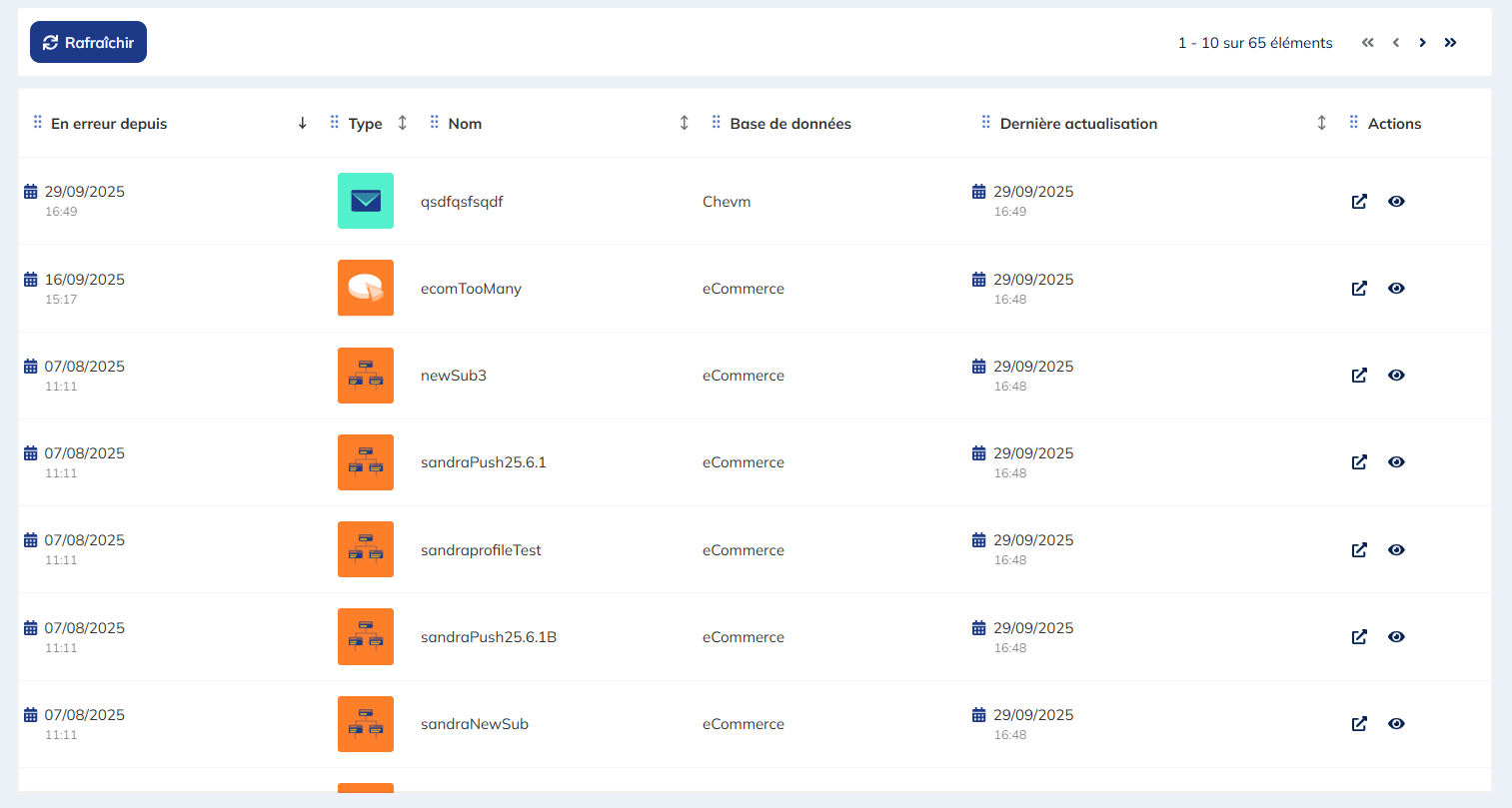
Task: Go to the next page of results
Action: pyautogui.click(x=1422, y=42)
